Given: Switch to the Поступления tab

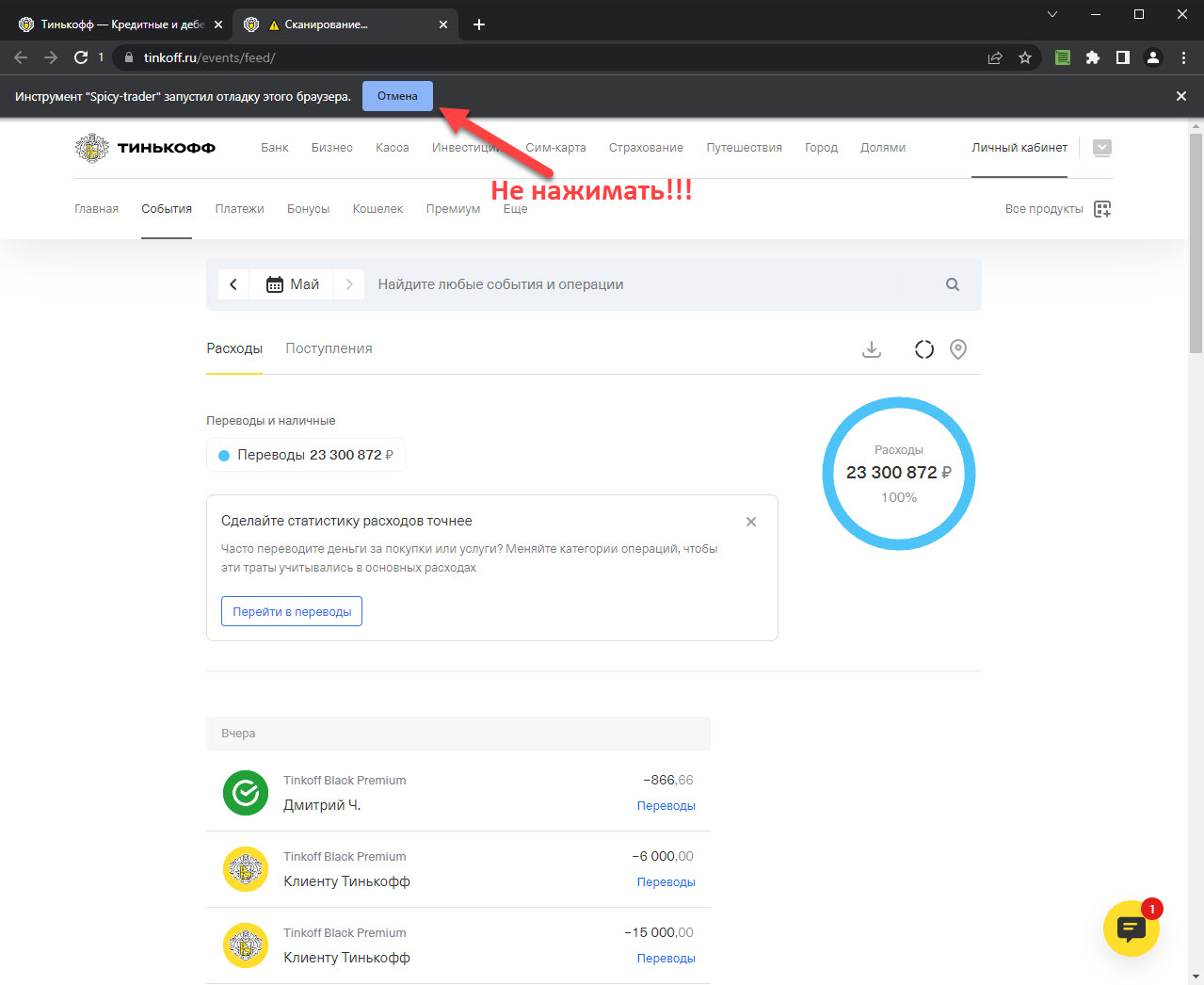Looking at the screenshot, I should 329,348.
